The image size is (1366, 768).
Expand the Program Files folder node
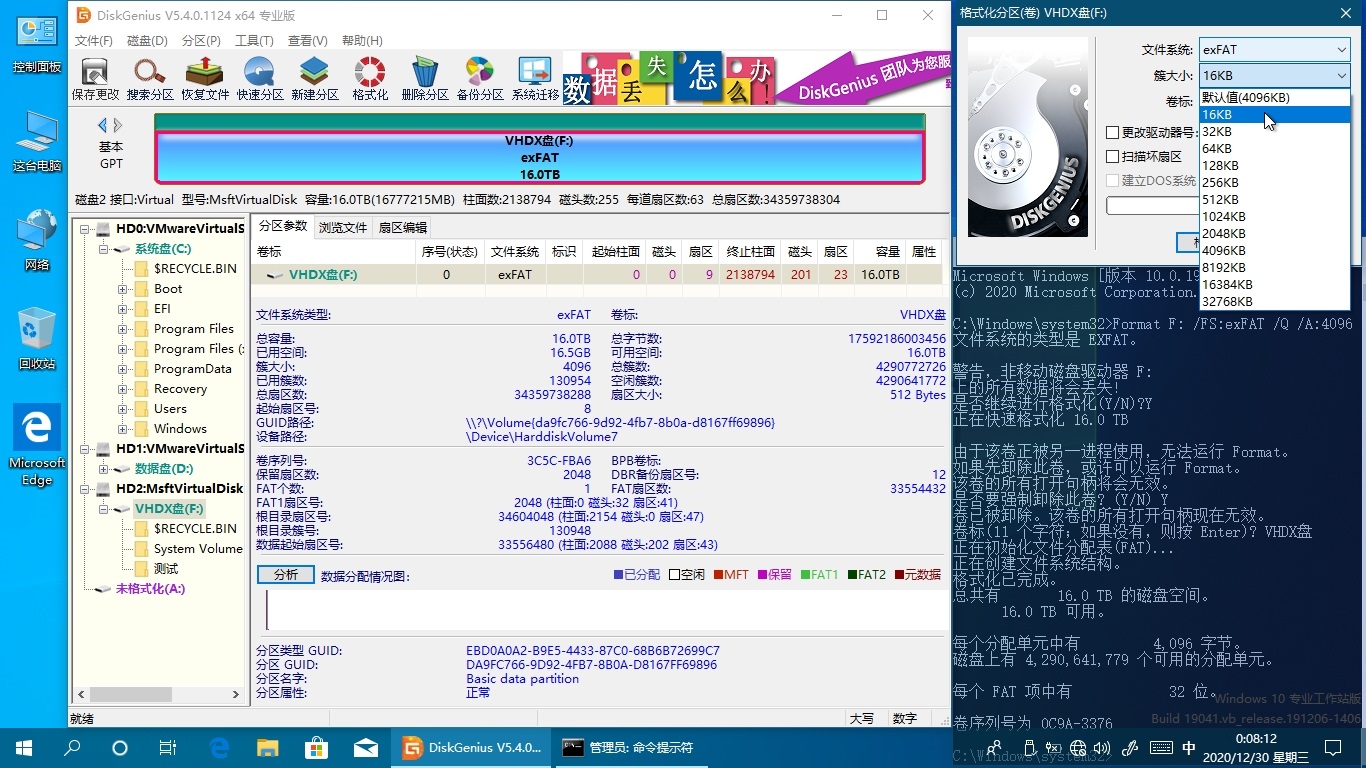(x=122, y=329)
